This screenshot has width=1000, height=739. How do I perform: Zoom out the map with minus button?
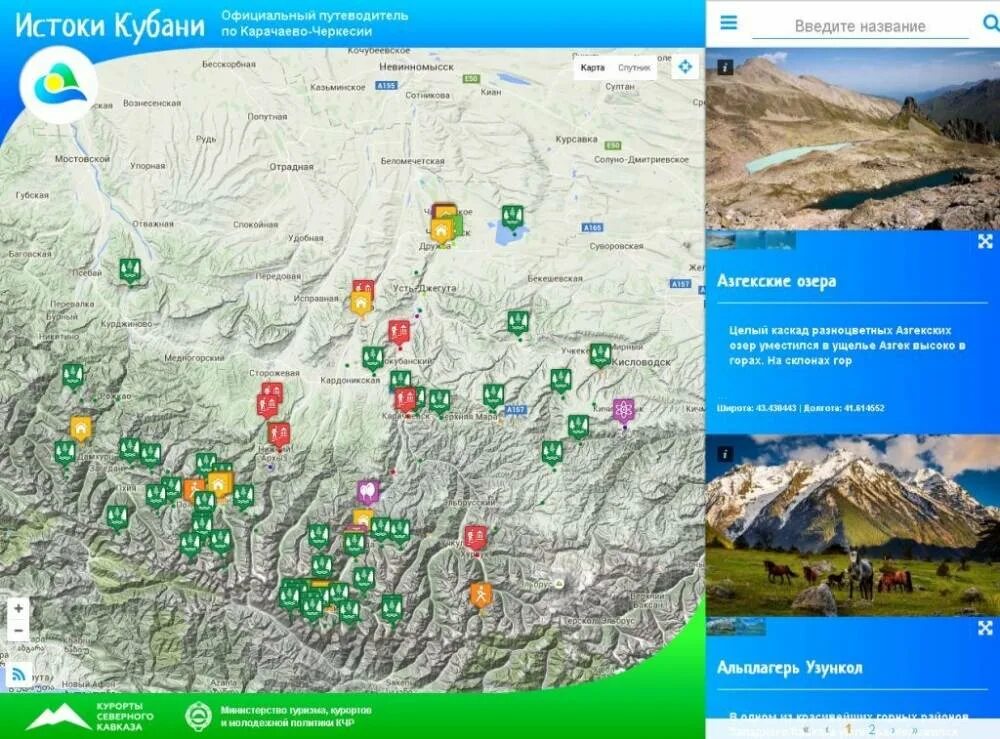pos(18,630)
